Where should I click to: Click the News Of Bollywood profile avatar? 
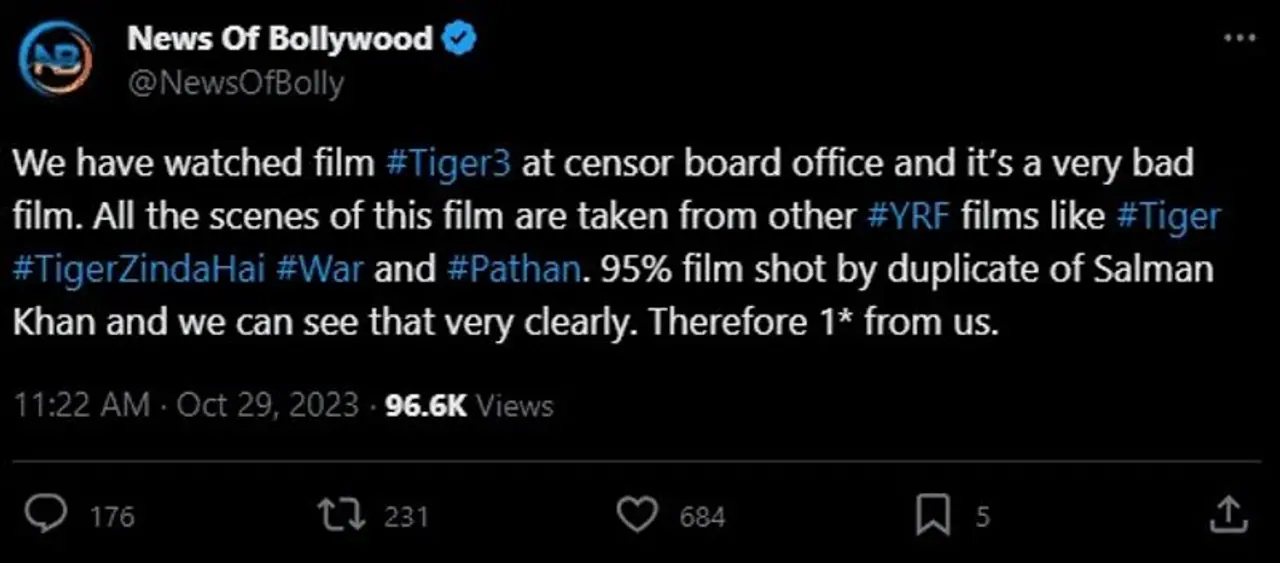click(x=55, y=59)
